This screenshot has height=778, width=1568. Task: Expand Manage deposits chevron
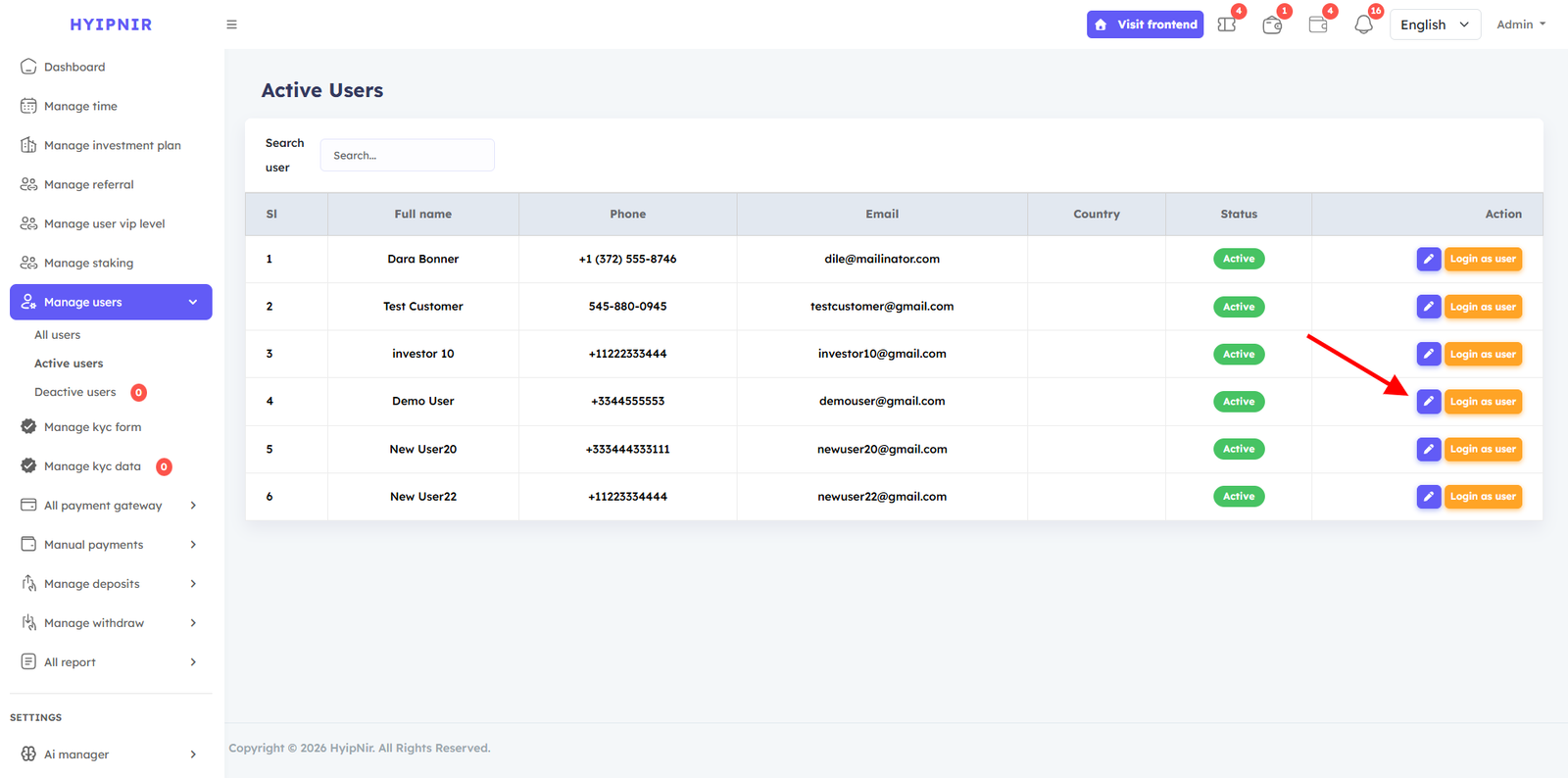(193, 584)
